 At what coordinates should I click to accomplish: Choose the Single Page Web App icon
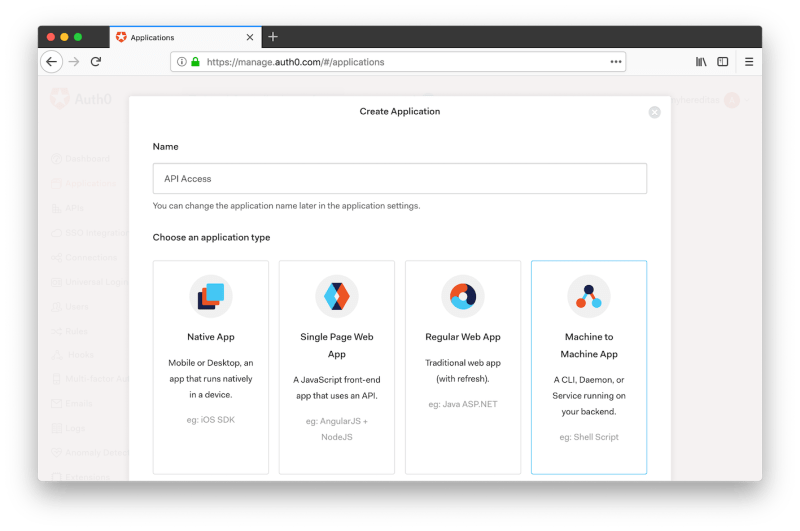(337, 296)
